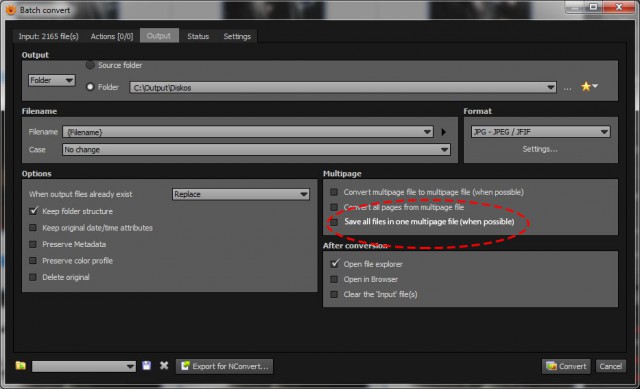Image resolution: width=640 pixels, height=389 pixels.
Task: Click the XnView app icon in title bar
Action: pos(11,10)
